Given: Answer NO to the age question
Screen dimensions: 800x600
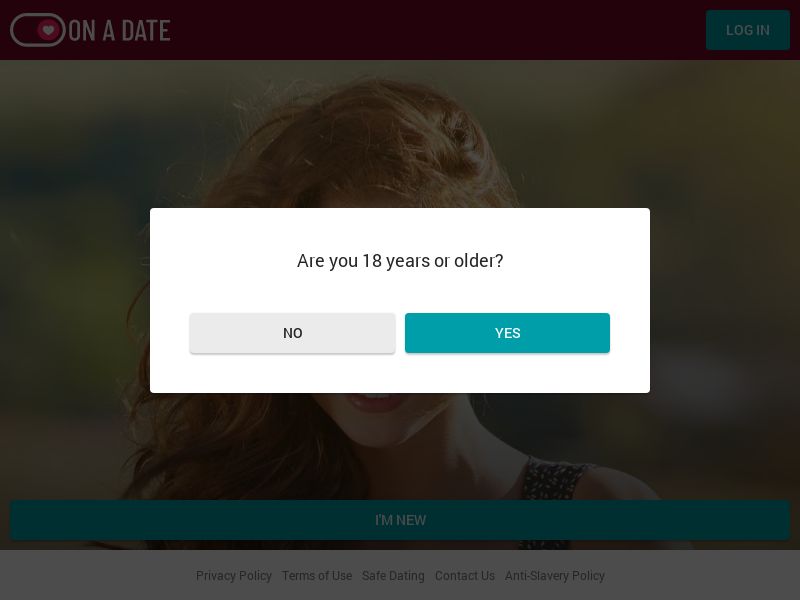Looking at the screenshot, I should [x=292, y=333].
